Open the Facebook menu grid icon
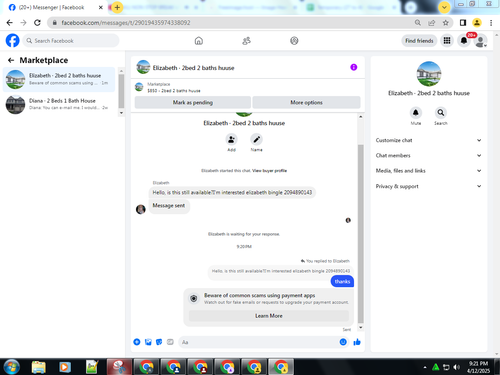The height and width of the screenshot is (375, 500). [x=447, y=41]
